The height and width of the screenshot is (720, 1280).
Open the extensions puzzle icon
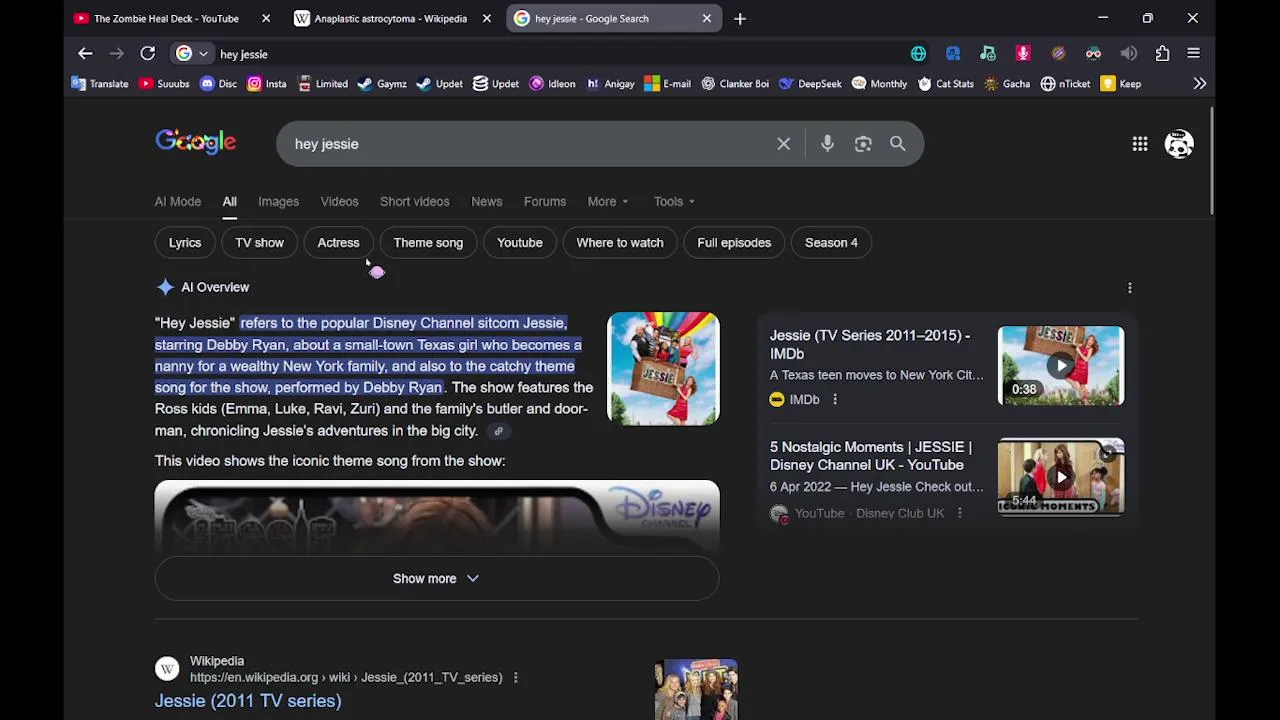[1162, 54]
